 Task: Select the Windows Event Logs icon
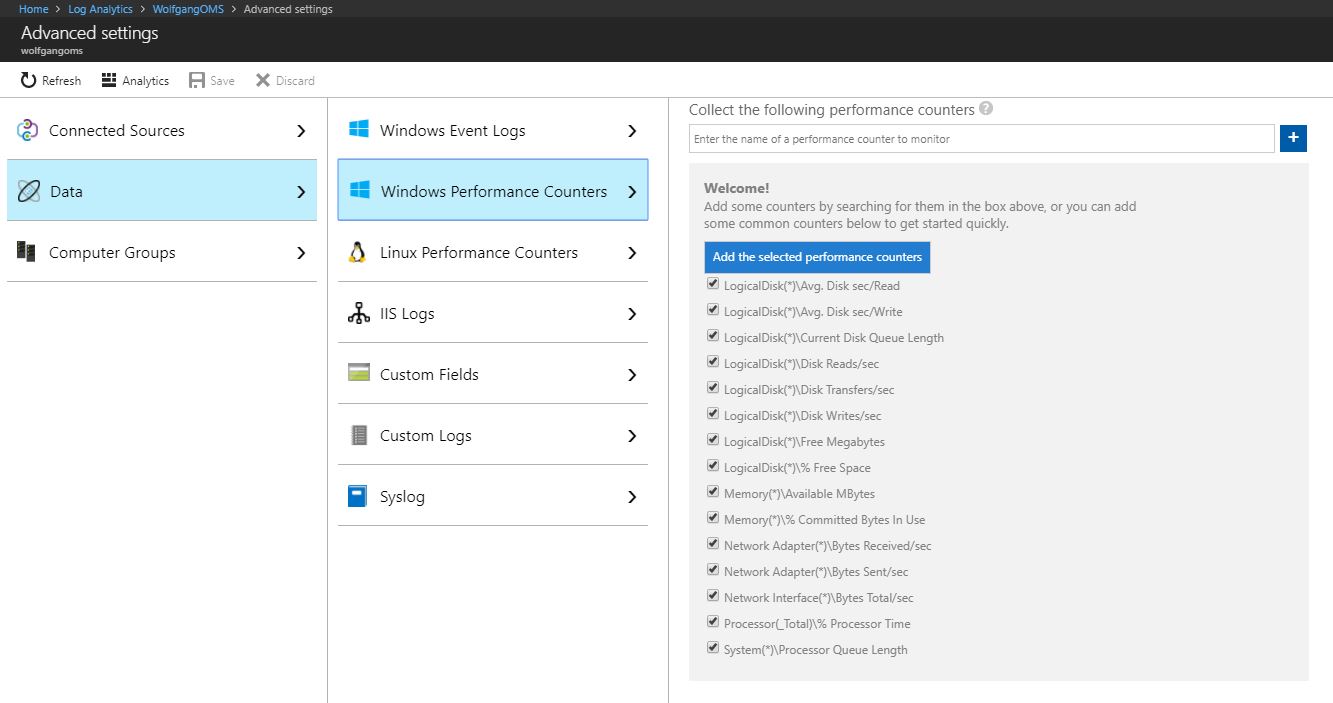coord(360,130)
